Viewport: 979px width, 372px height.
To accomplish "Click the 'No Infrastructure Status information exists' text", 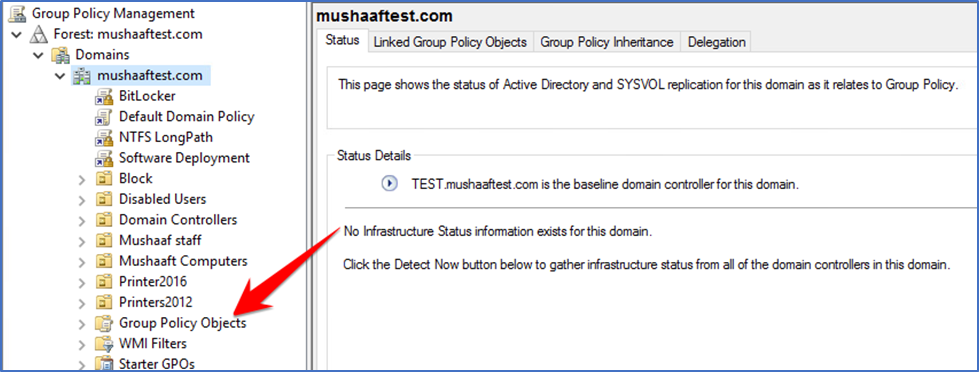I will (x=498, y=232).
